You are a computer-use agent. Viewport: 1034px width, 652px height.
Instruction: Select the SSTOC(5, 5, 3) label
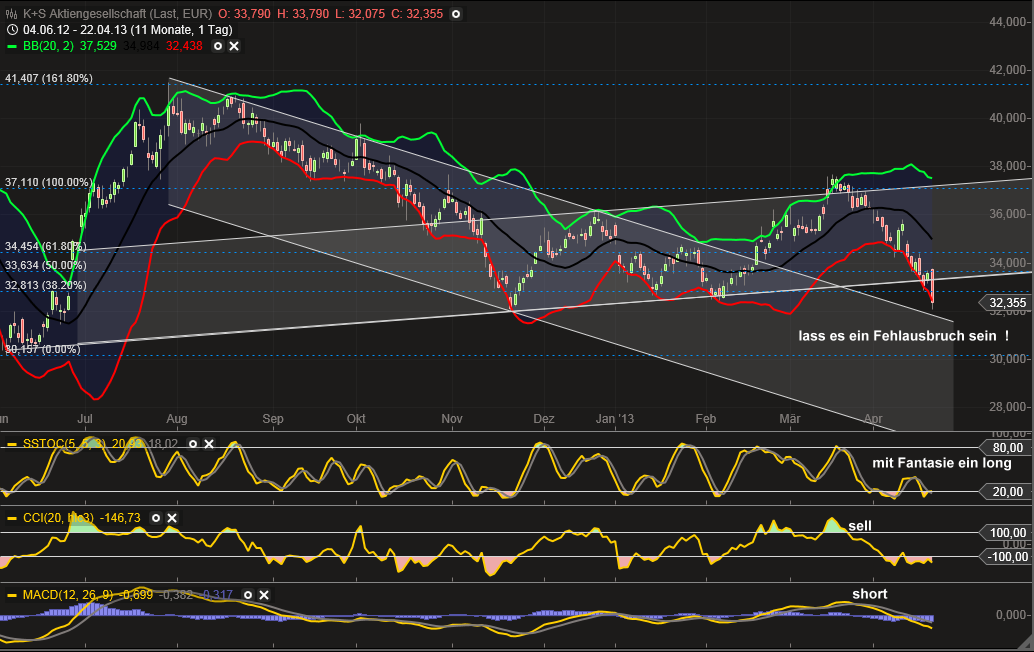(64, 444)
